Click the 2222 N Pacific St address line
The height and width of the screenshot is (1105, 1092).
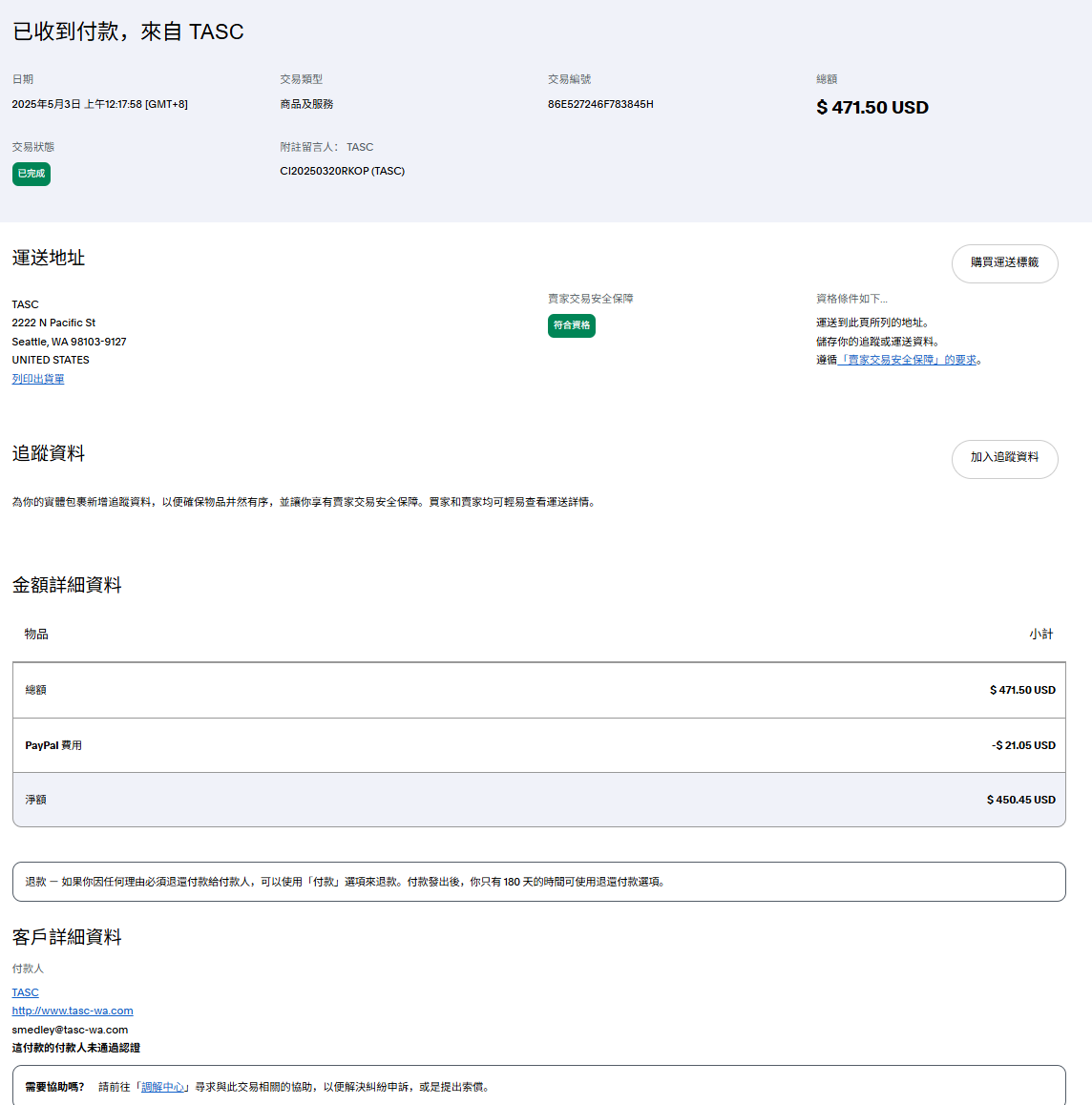tap(53, 323)
